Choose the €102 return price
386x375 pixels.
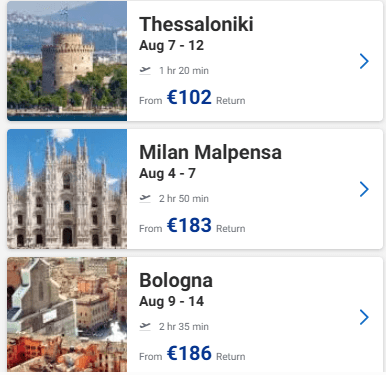pos(189,97)
